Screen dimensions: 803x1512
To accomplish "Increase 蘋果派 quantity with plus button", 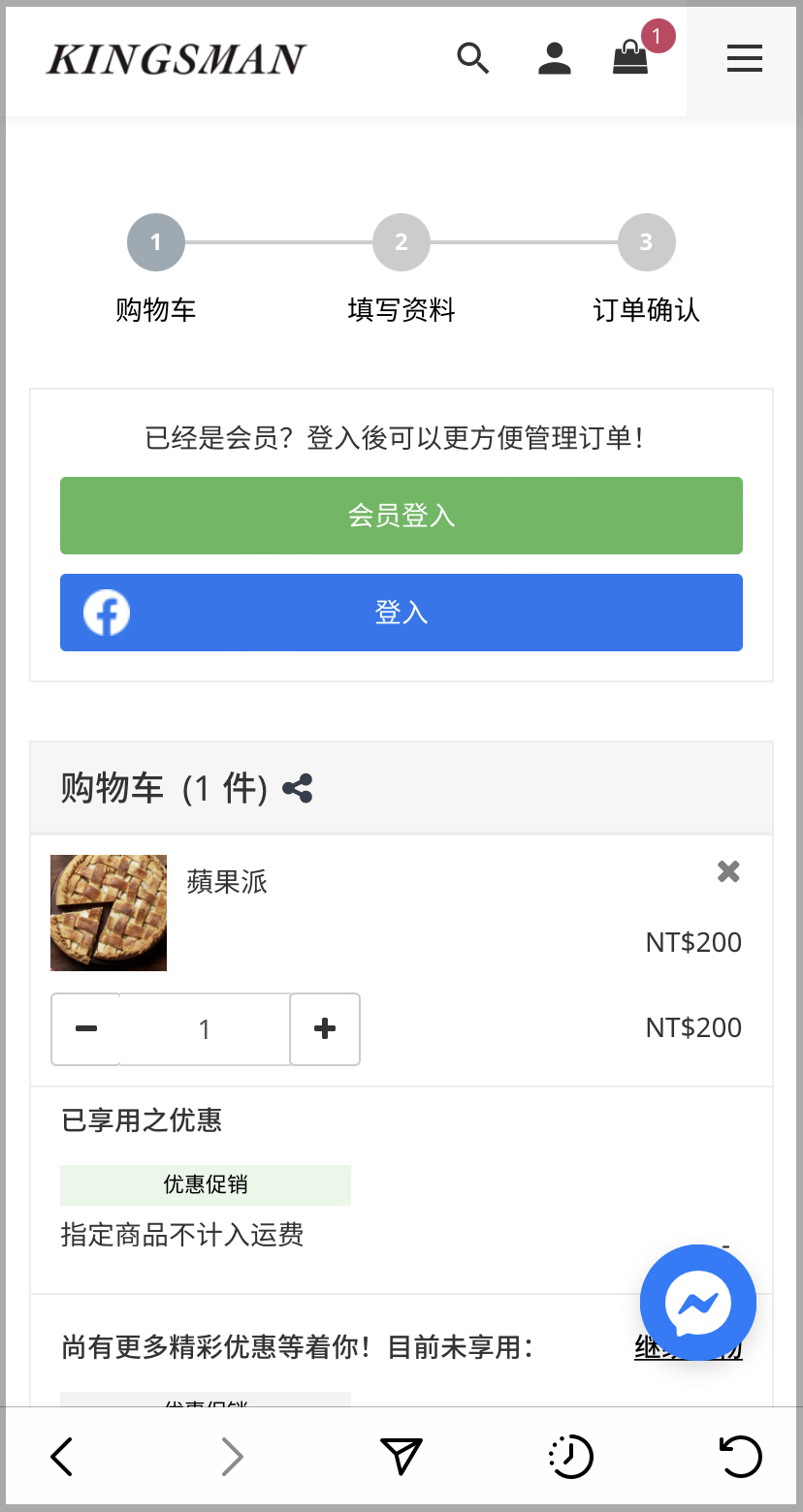I will [325, 1029].
